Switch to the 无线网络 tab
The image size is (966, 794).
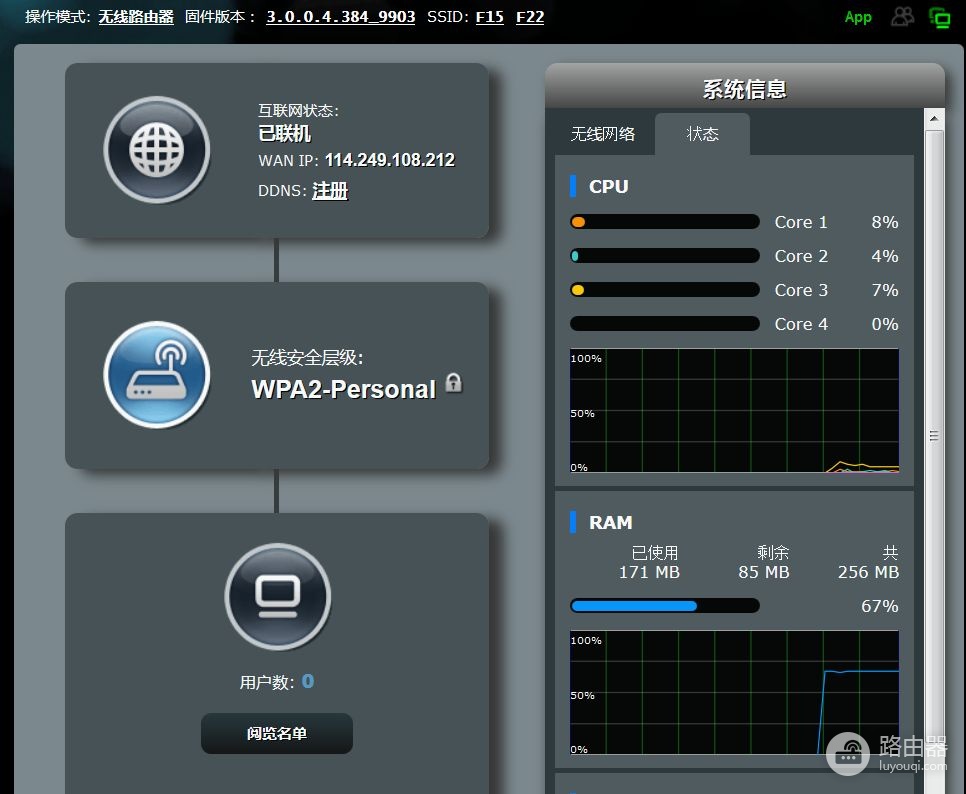click(x=603, y=134)
